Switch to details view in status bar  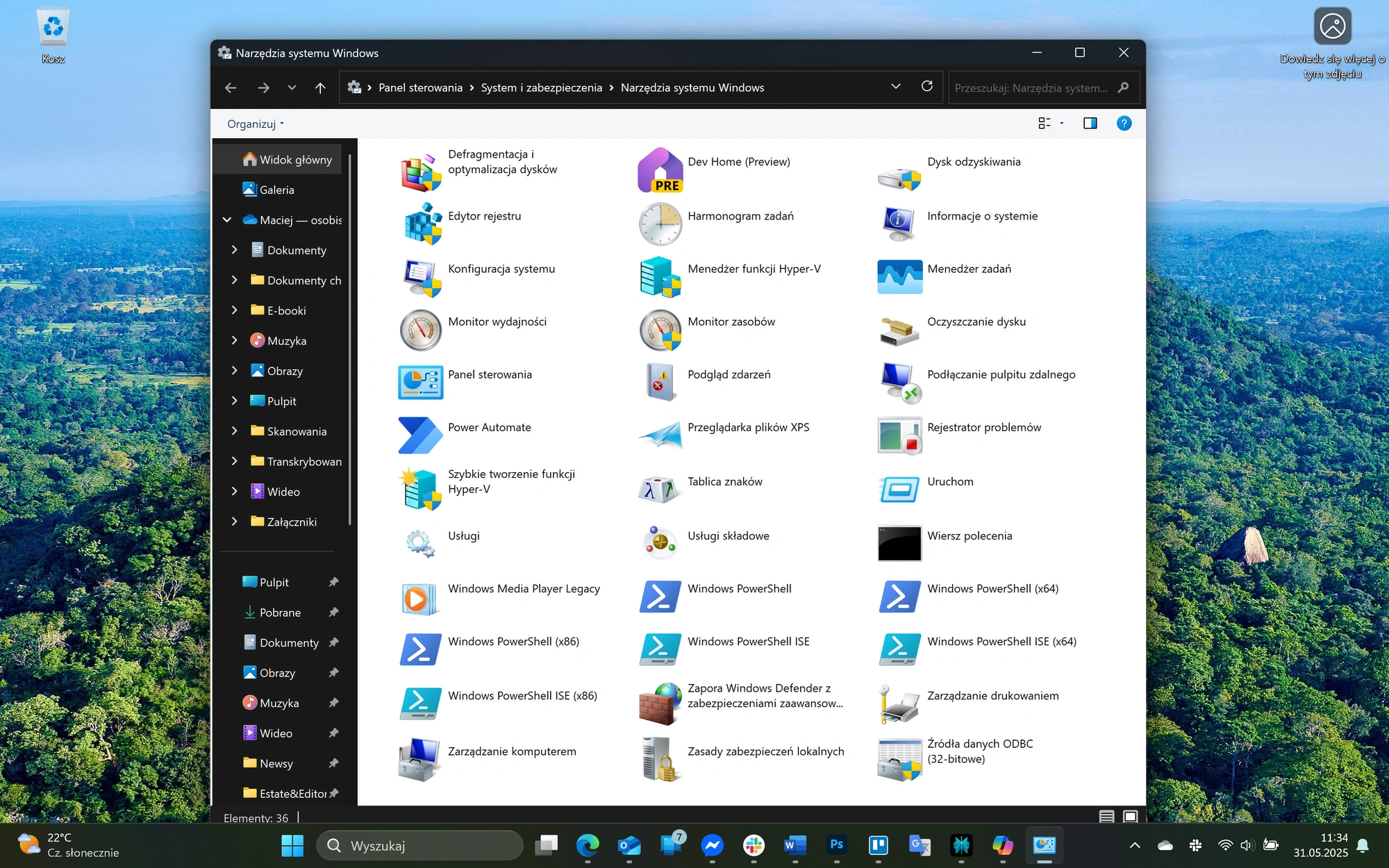pyautogui.click(x=1107, y=817)
